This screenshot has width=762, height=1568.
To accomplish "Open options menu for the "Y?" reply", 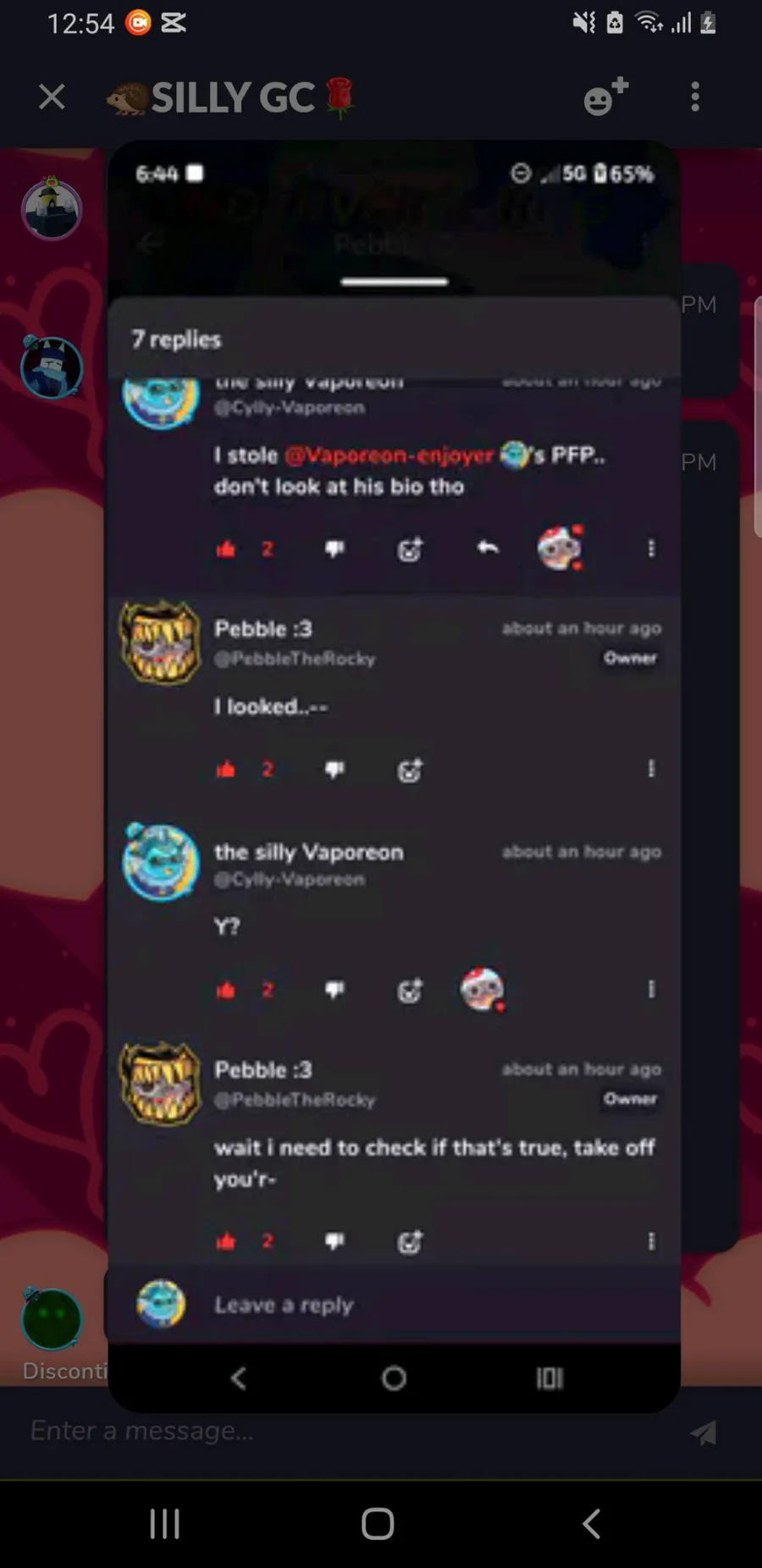I will (651, 989).
